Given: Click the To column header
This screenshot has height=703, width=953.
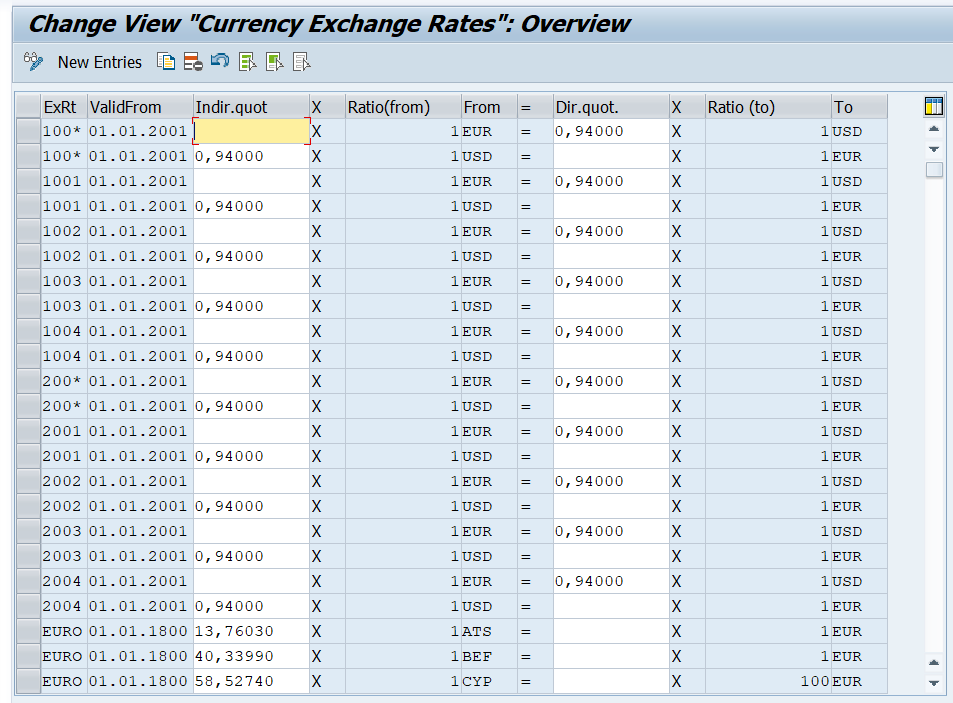Looking at the screenshot, I should (859, 107).
